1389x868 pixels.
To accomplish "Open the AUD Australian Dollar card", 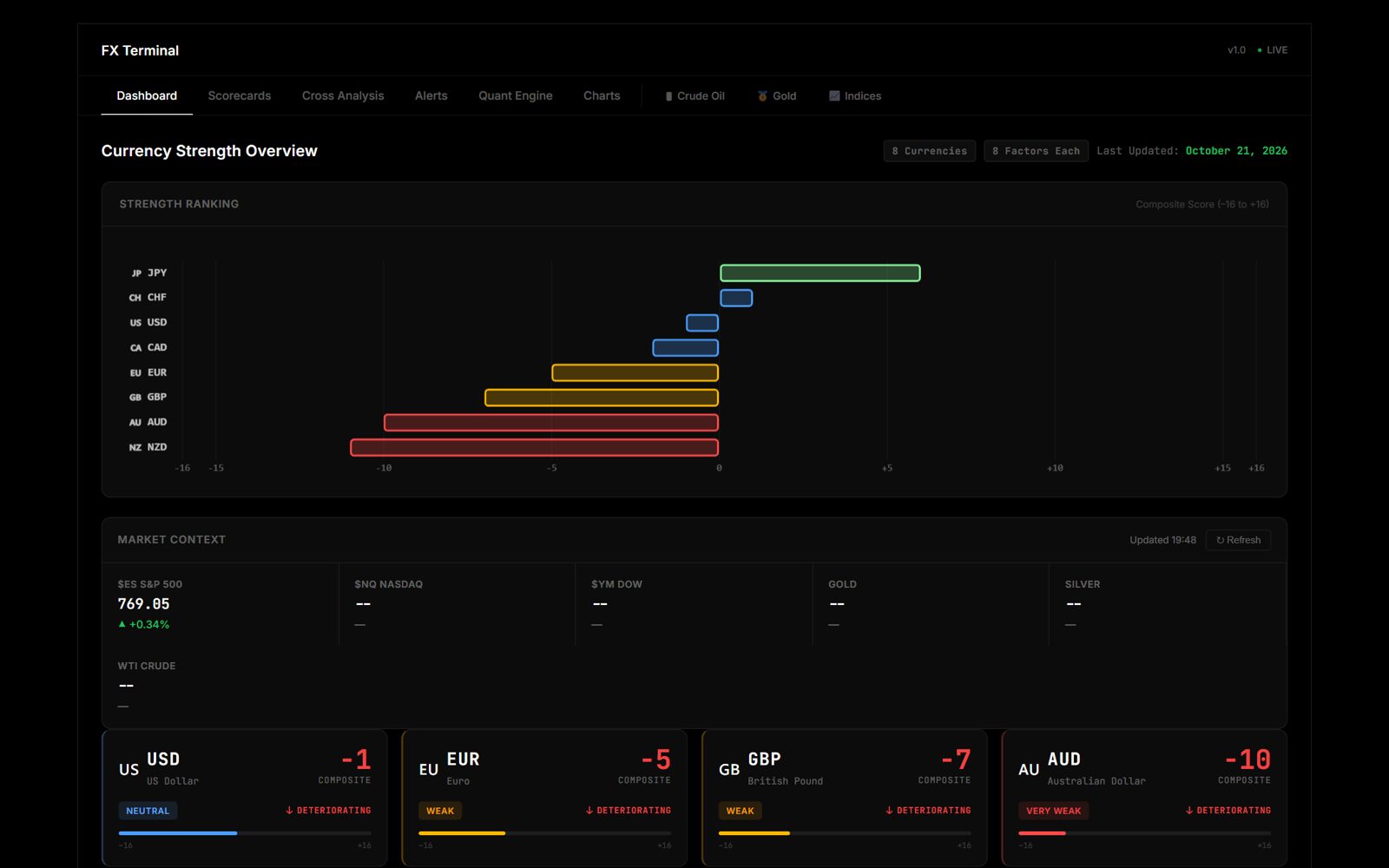I will (1144, 798).
